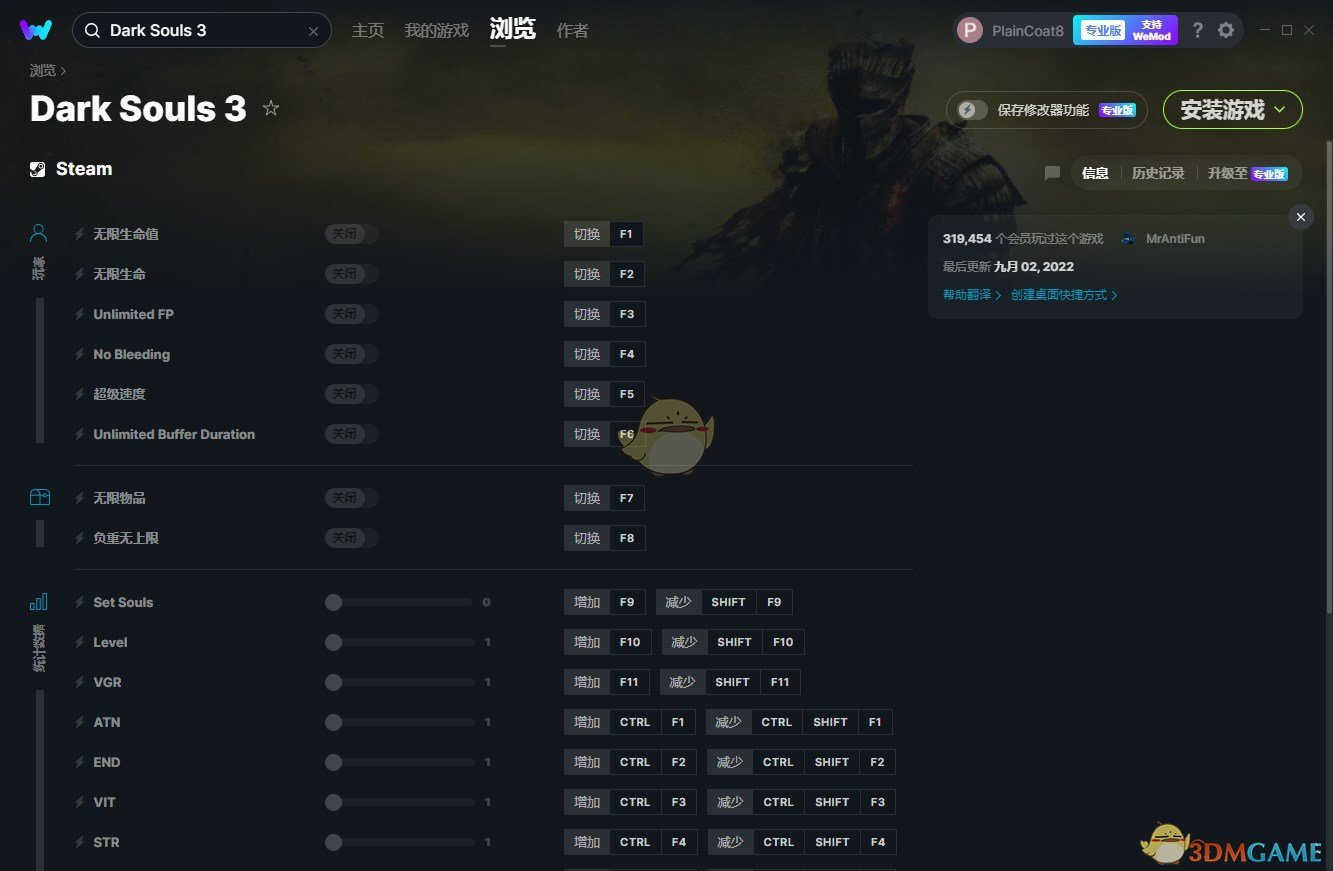Open the help question mark icon

tap(1197, 30)
